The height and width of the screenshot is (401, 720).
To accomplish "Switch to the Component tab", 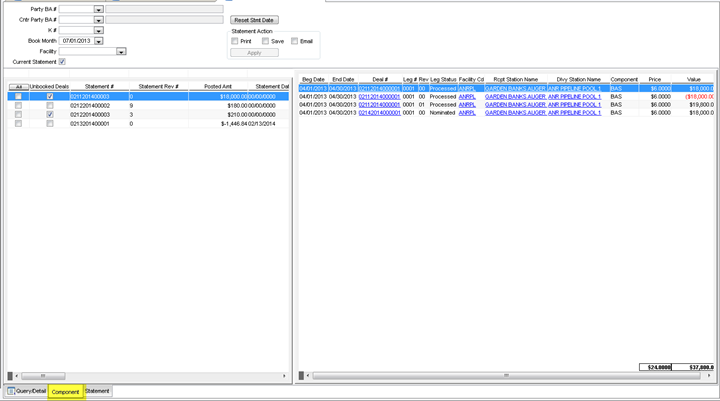I will (x=66, y=391).
